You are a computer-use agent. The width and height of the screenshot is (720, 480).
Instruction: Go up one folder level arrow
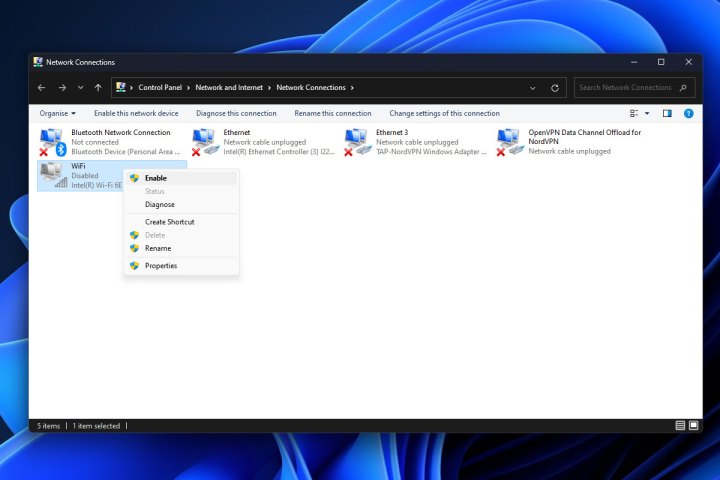tap(98, 88)
